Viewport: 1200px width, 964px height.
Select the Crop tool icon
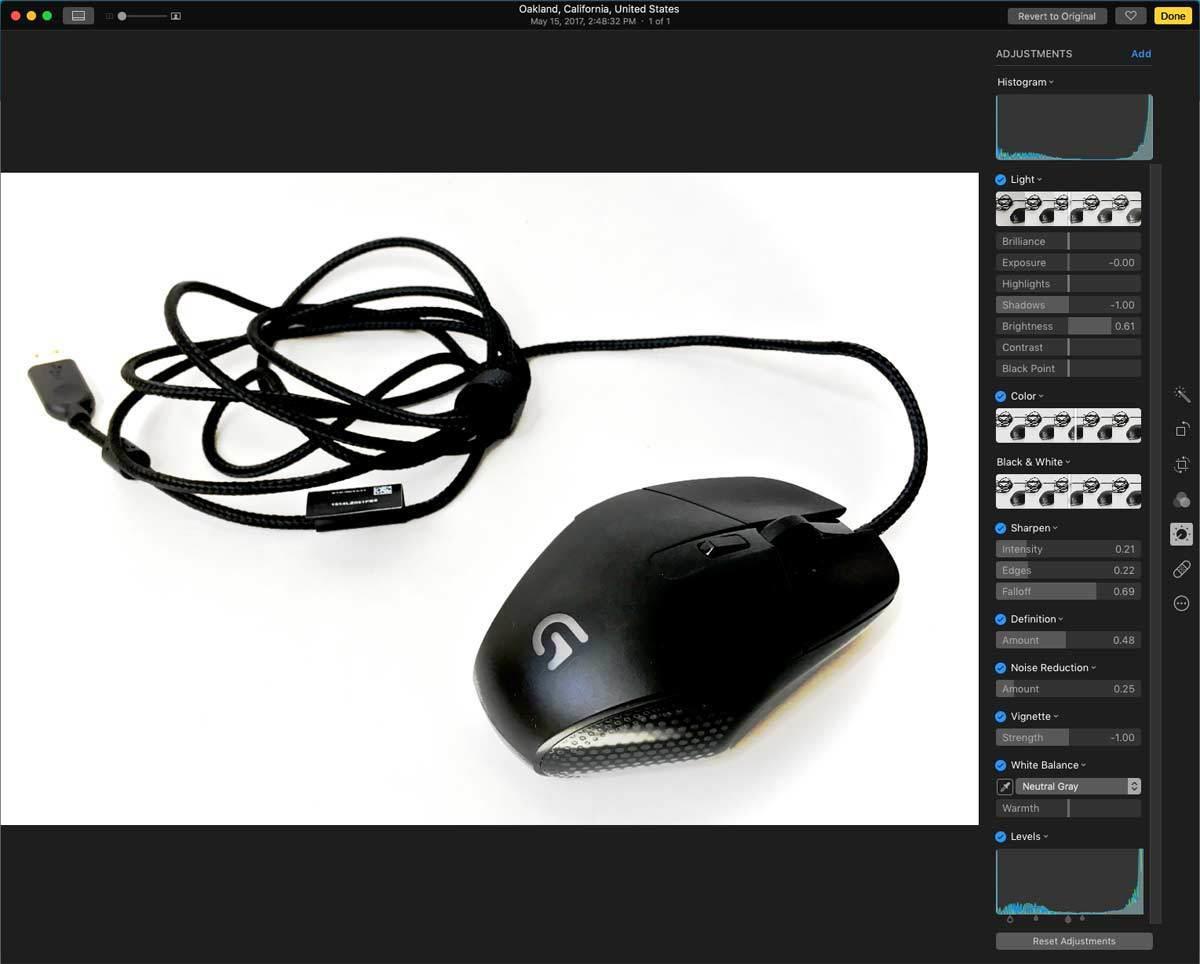[1181, 465]
